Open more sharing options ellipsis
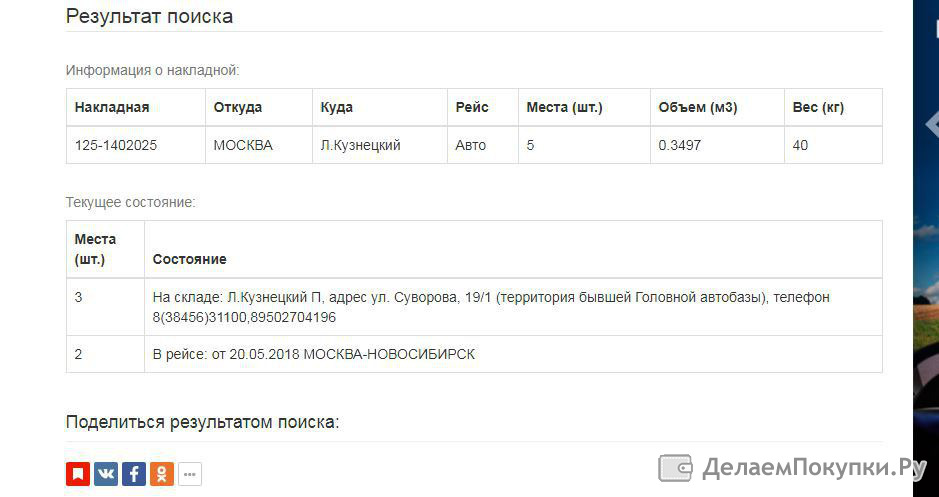The width and height of the screenshot is (939, 497). (x=190, y=474)
